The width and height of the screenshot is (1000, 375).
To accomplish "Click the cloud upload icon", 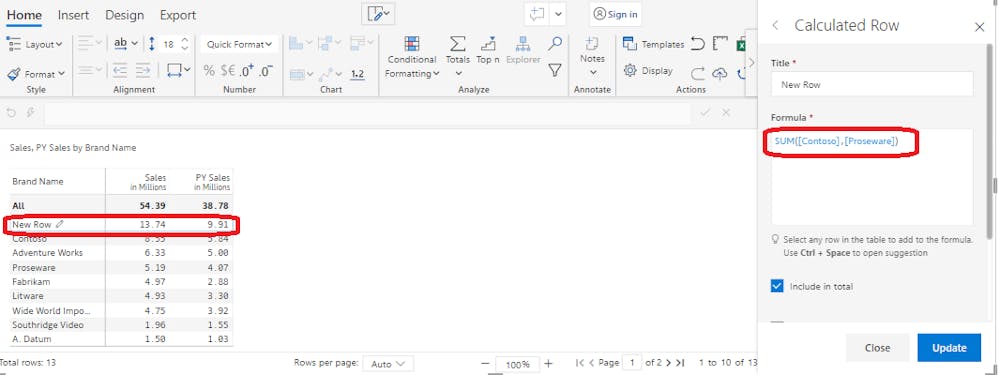I will pyautogui.click(x=720, y=73).
